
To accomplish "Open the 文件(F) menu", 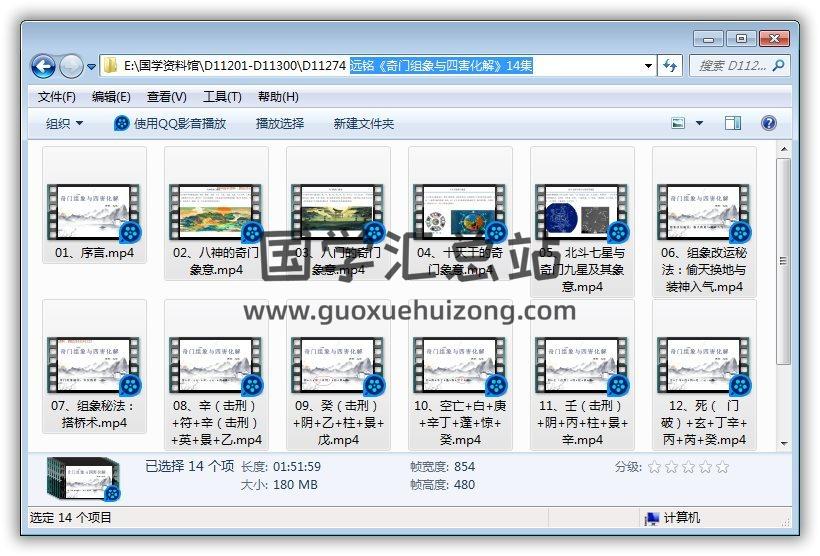I will [x=57, y=97].
